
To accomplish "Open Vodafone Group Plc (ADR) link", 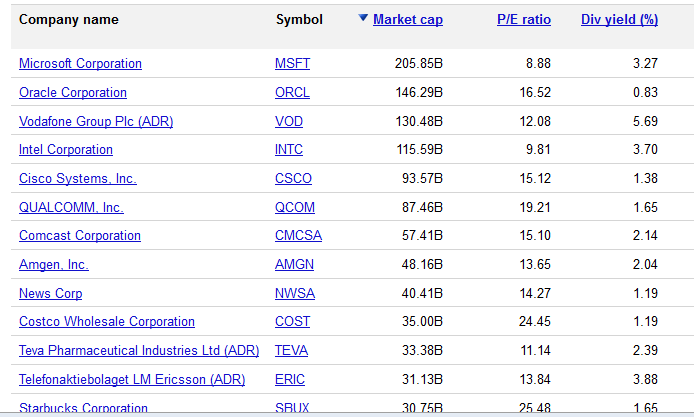I will click(x=96, y=121).
